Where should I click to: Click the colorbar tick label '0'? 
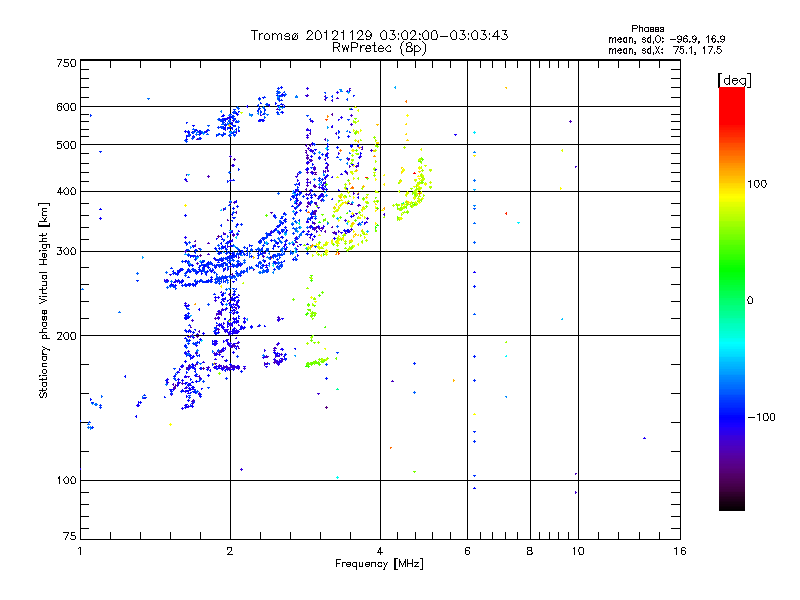pyautogui.click(x=750, y=301)
